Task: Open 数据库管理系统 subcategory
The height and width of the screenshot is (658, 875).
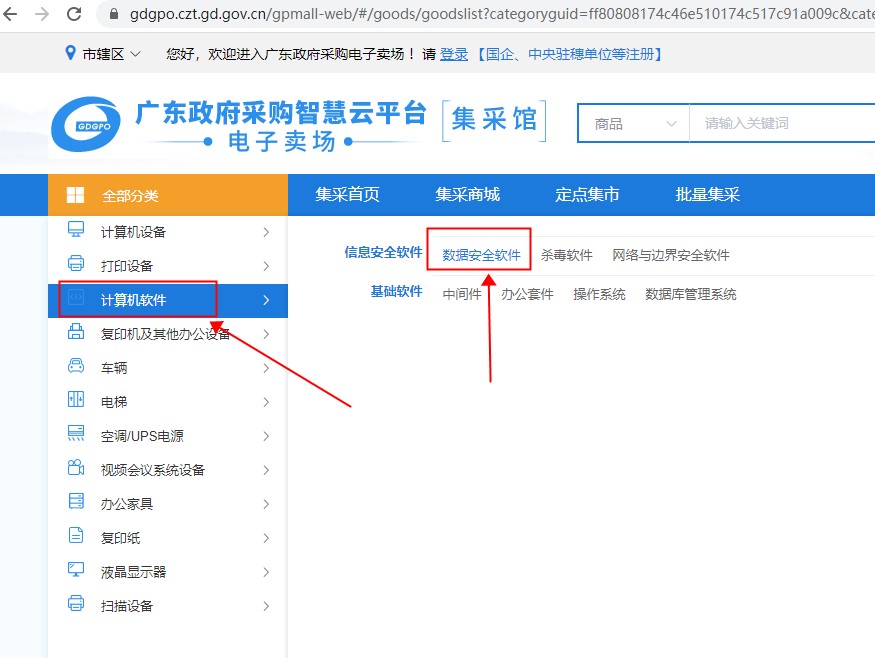Action: pos(691,294)
